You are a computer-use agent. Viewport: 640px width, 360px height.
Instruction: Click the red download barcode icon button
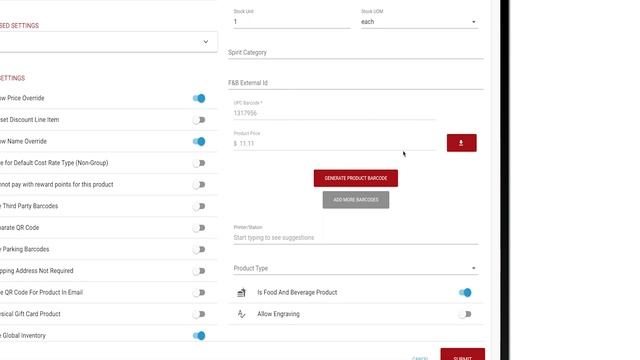point(461,143)
